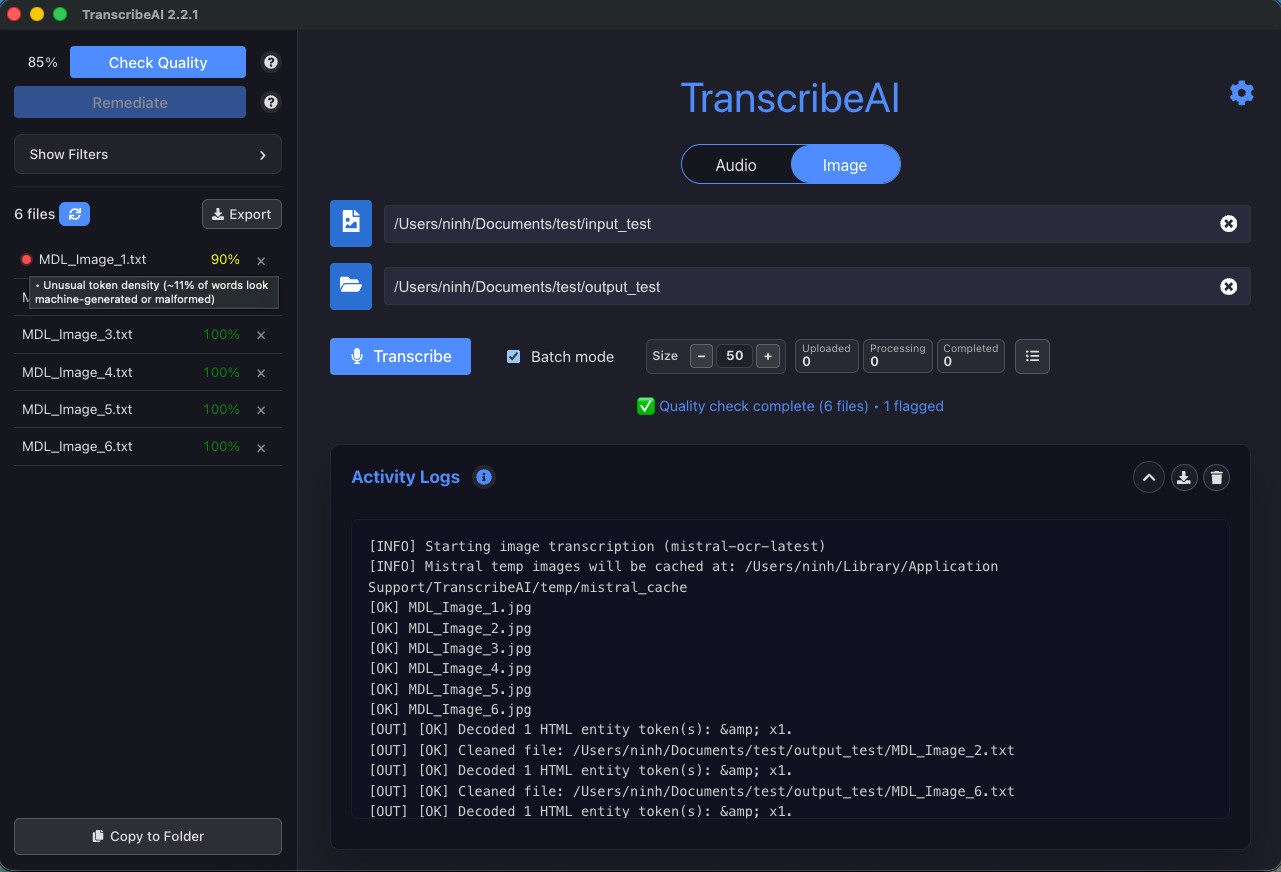Screen dimensions: 1281x872
Task: Clear the input_test path field
Action: click(x=1229, y=224)
